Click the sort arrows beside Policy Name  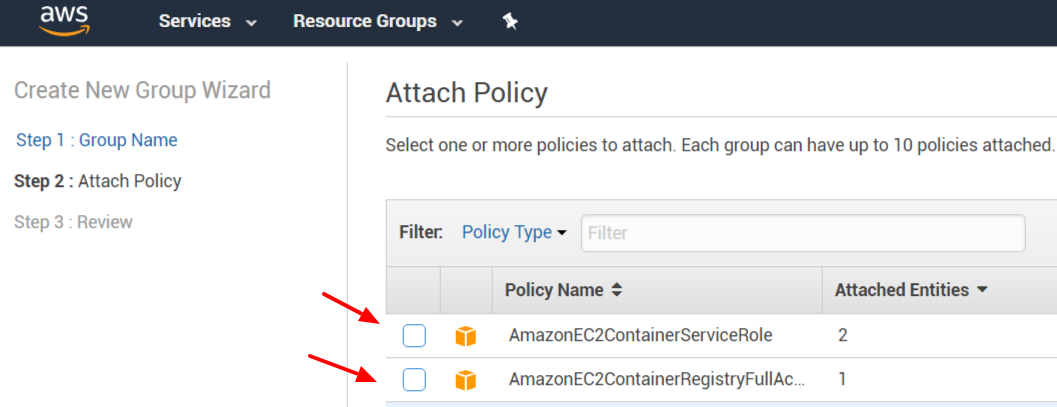tap(617, 290)
